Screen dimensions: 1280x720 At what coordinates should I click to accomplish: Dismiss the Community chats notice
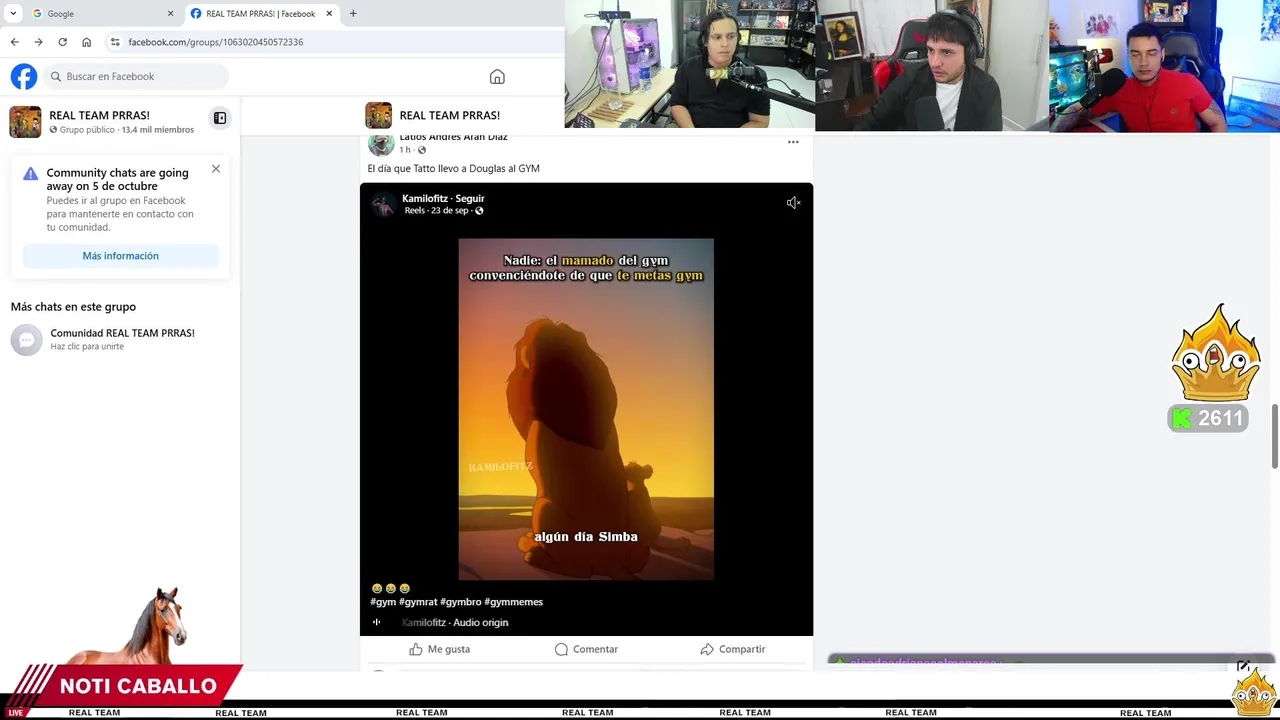[215, 169]
